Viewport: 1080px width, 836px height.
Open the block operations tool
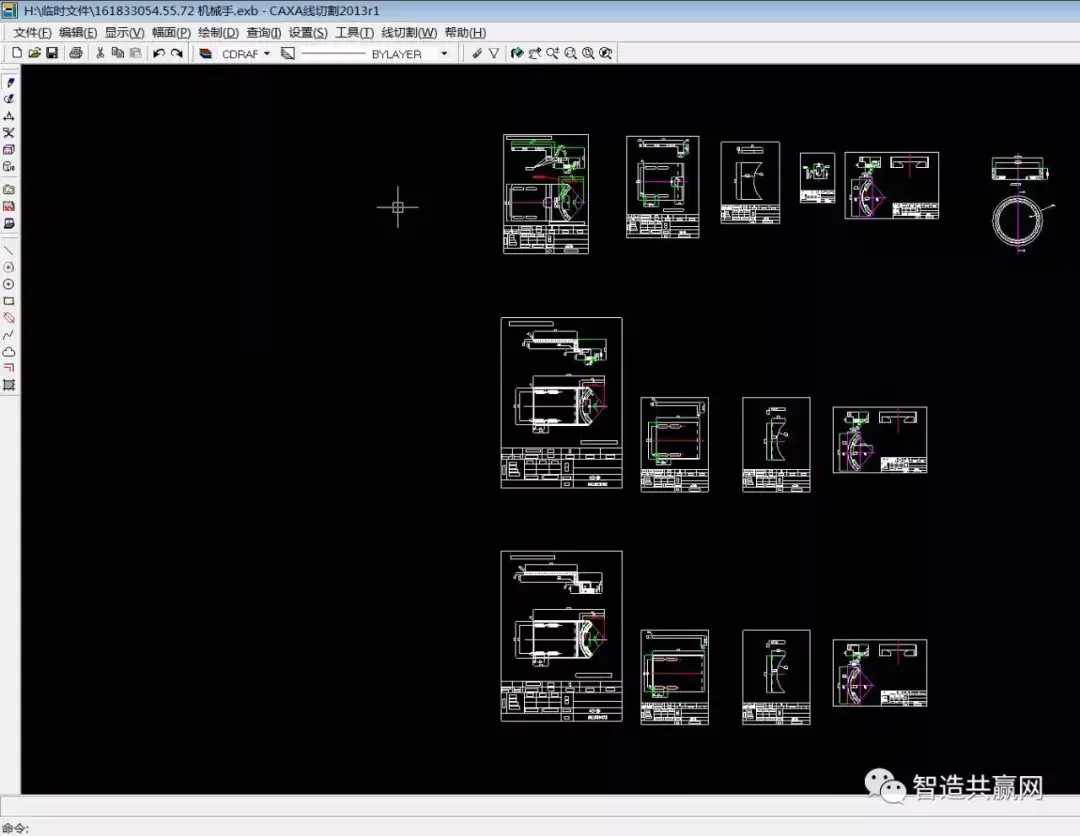click(x=9, y=149)
